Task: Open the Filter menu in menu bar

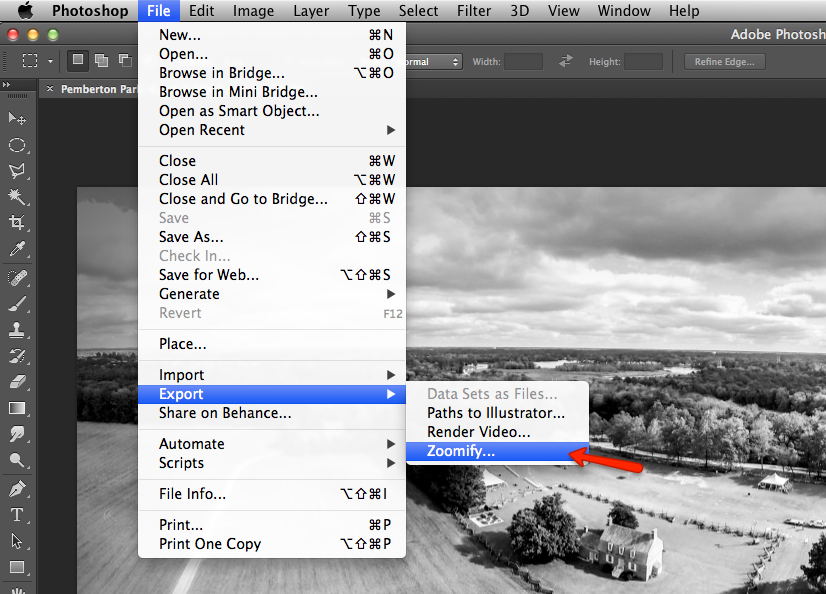Action: click(475, 11)
